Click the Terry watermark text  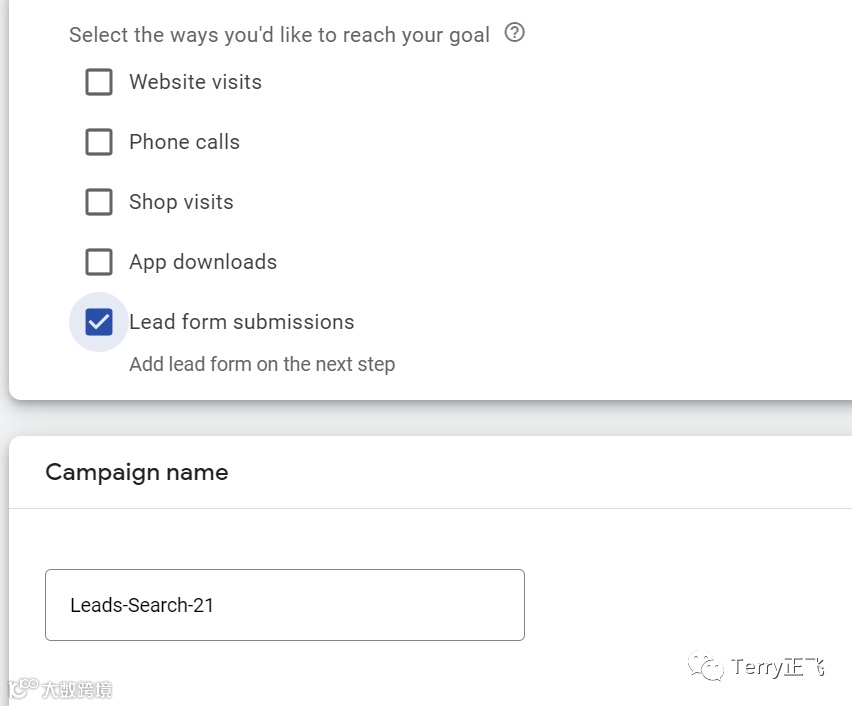point(778,667)
